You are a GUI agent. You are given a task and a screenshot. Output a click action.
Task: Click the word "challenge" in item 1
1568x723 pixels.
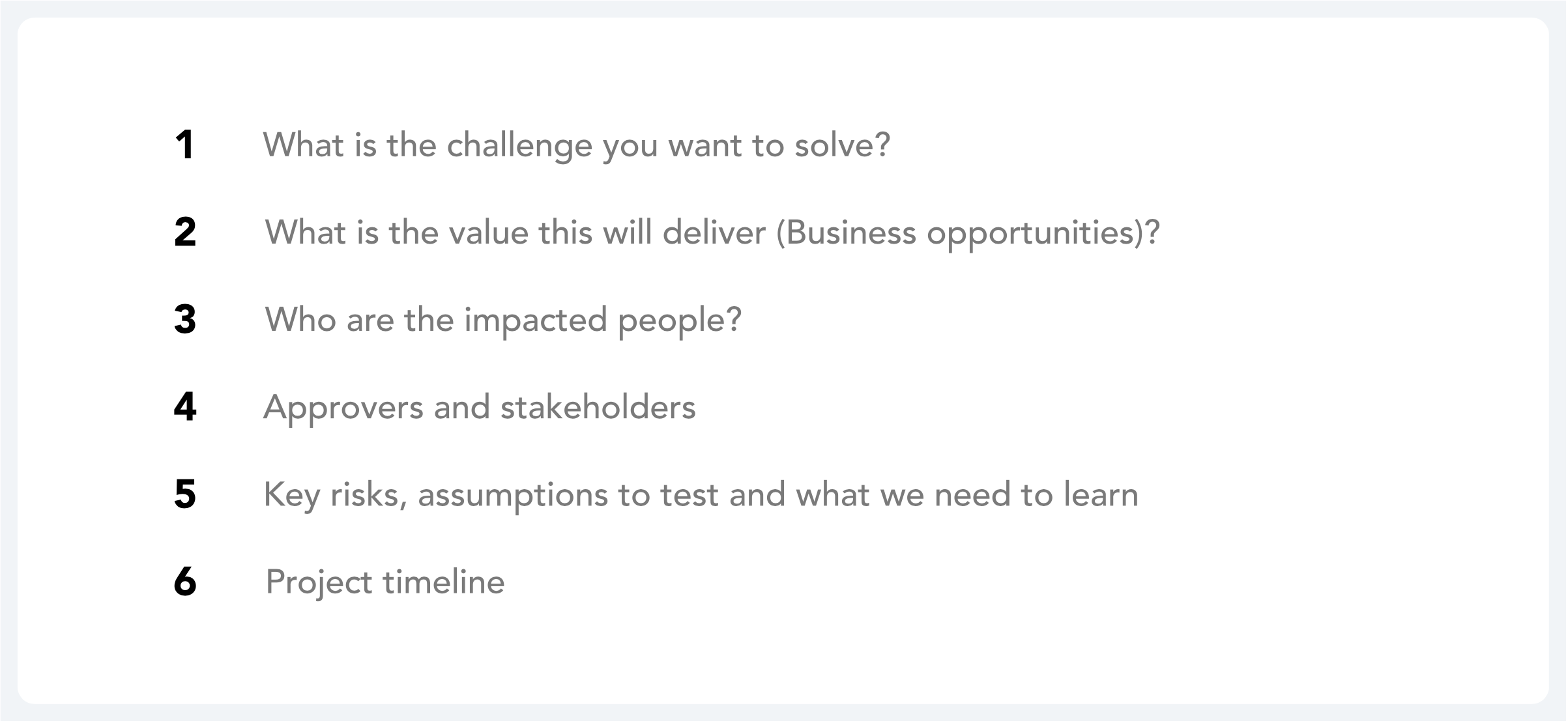point(519,146)
